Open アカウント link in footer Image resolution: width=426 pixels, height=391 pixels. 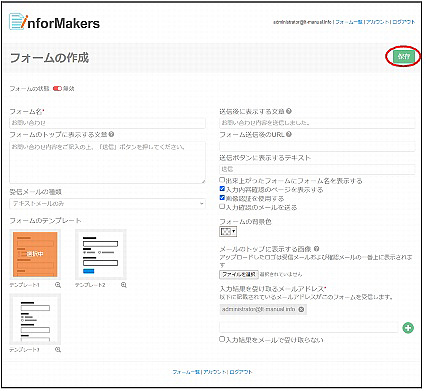click(x=215, y=372)
